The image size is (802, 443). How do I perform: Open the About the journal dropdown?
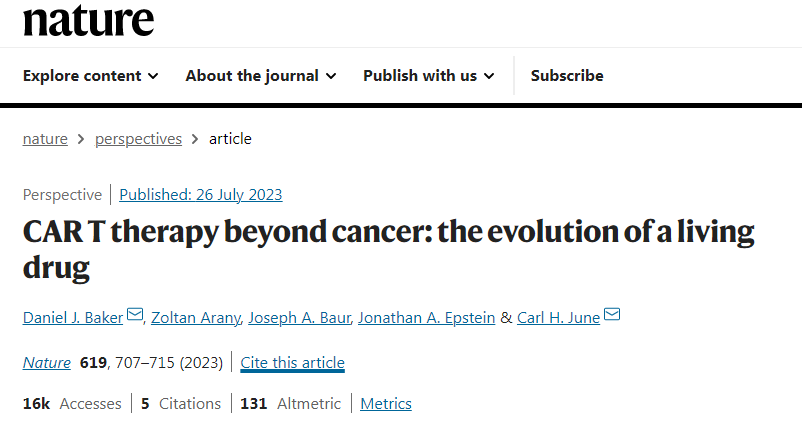click(x=260, y=76)
